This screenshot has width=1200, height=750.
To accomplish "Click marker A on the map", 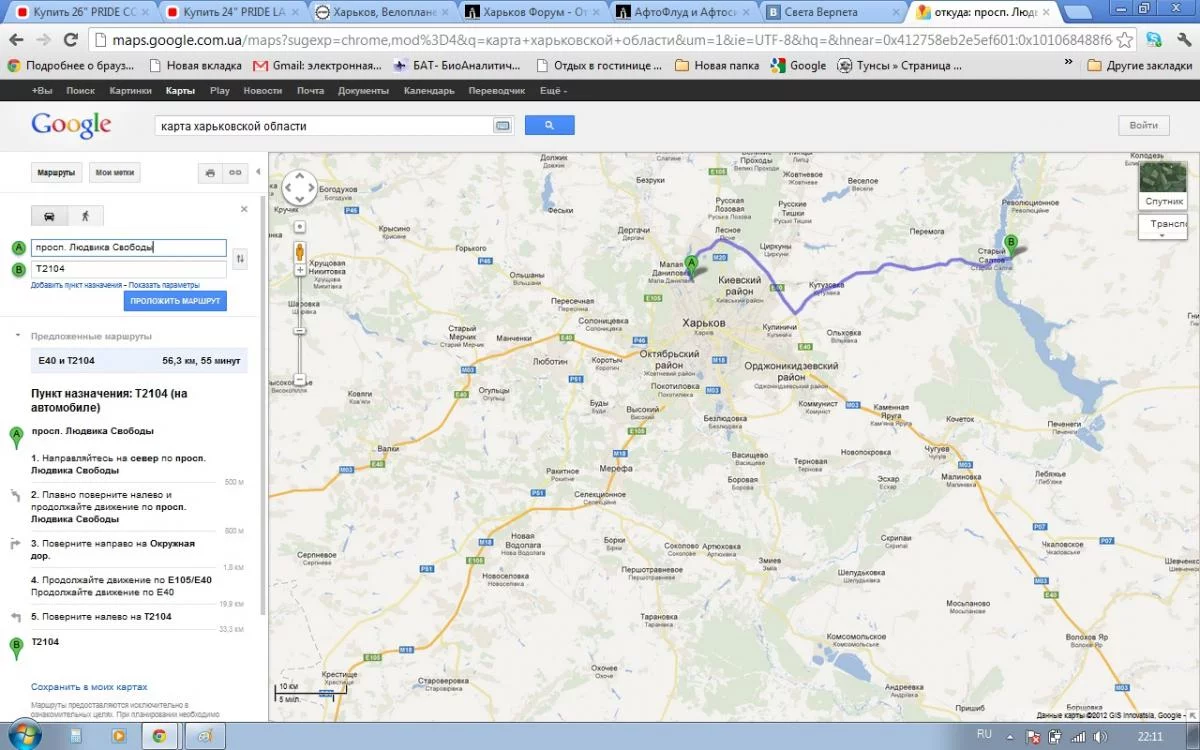I will 690,266.
